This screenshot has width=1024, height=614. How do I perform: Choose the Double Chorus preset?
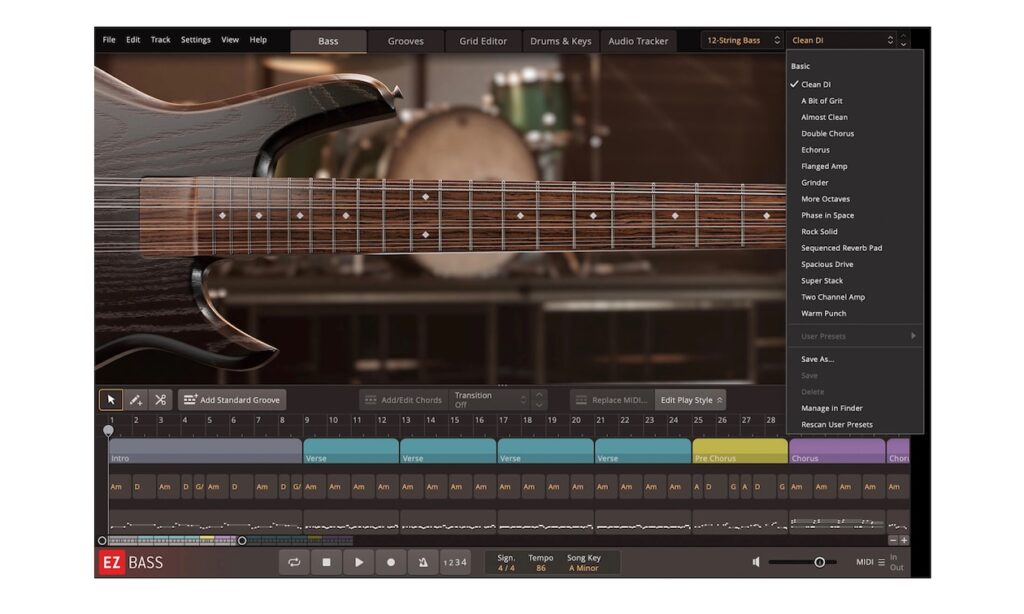pos(855,133)
